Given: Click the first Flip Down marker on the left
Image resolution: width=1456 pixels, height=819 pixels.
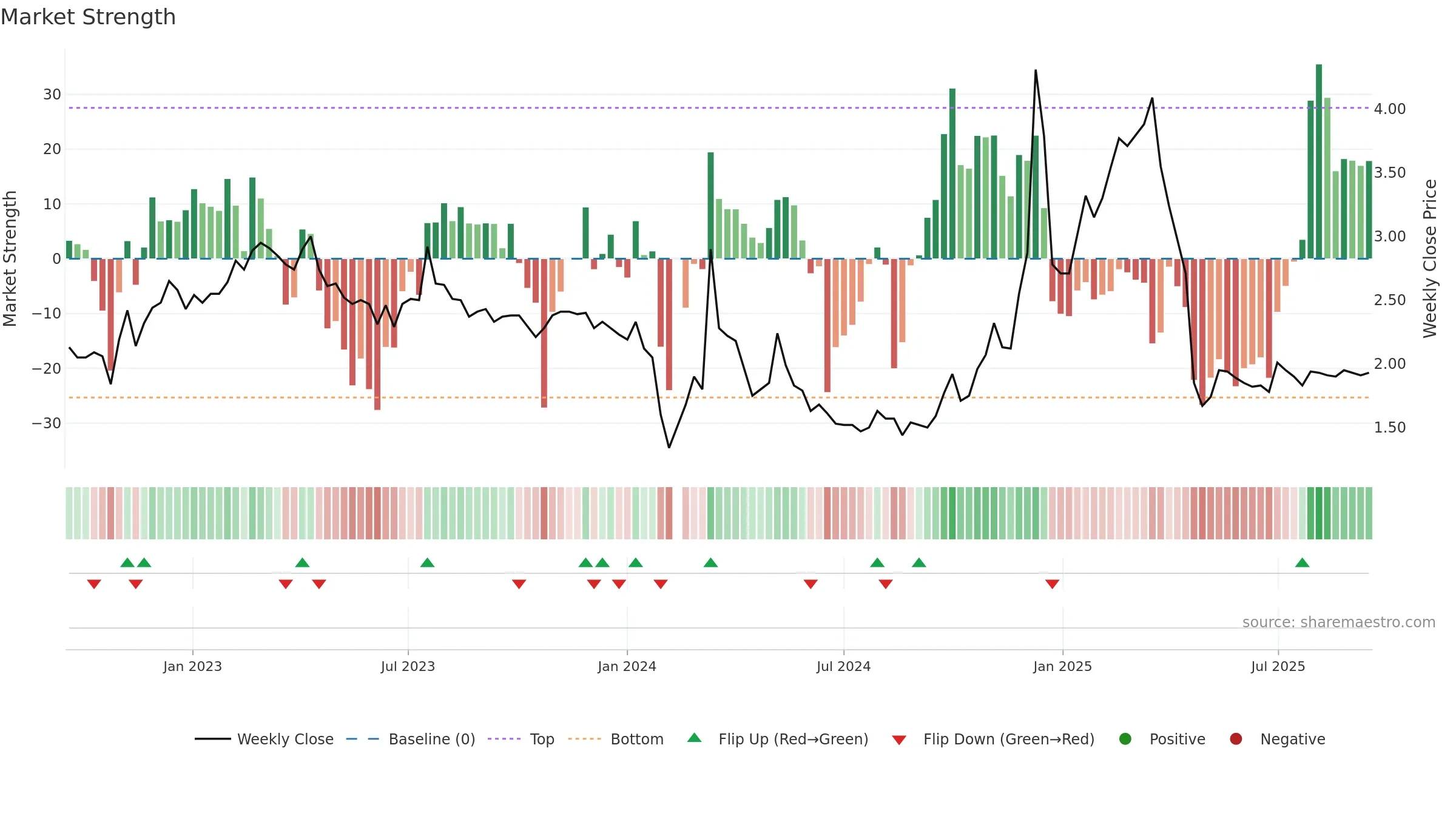Looking at the screenshot, I should pos(94,584).
